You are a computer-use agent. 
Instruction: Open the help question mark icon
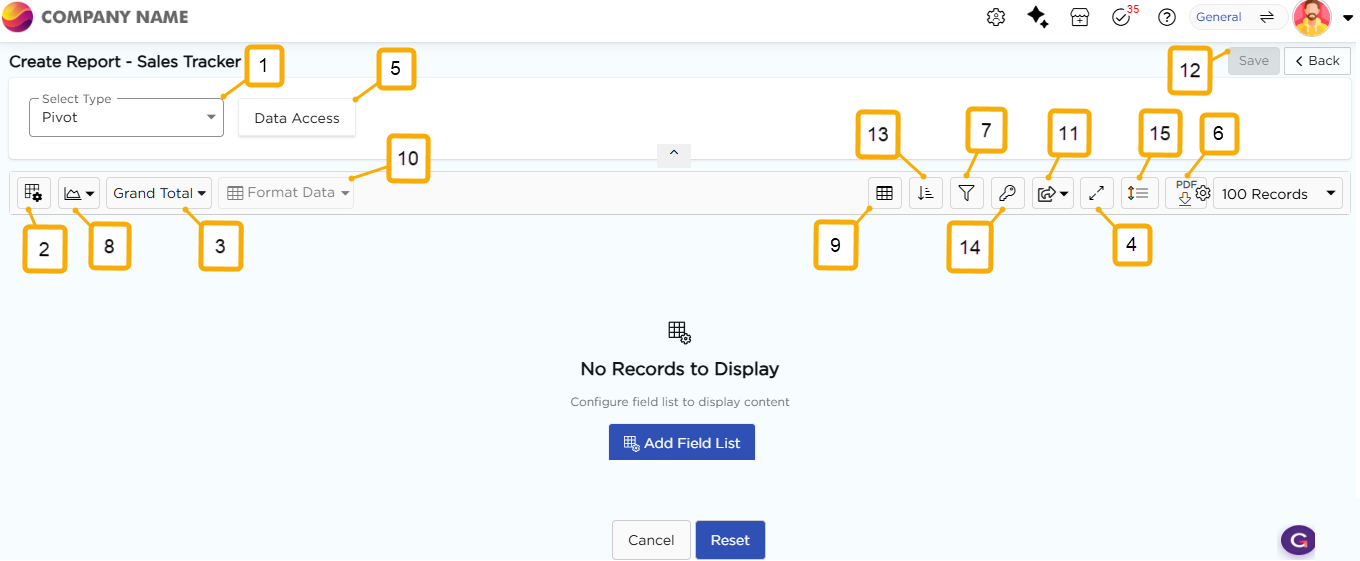[1166, 17]
